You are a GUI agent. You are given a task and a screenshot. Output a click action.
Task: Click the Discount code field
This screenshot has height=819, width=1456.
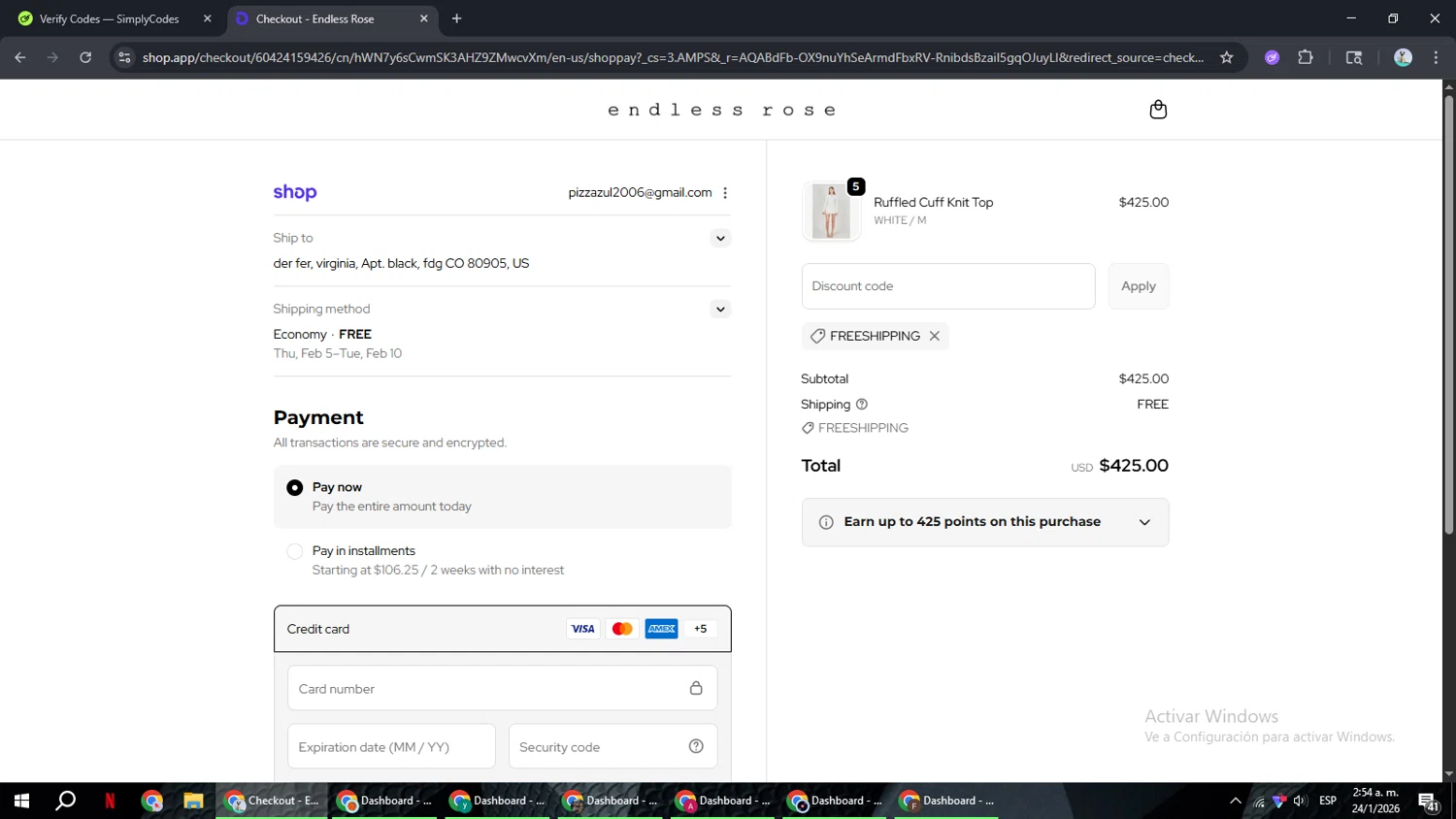point(948,286)
